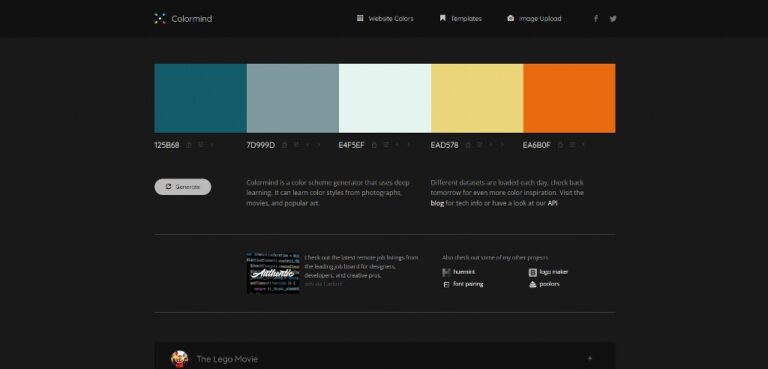This screenshot has height=369, width=768.
Task: Expand The Lego Movie palette section
Action: pos(590,358)
